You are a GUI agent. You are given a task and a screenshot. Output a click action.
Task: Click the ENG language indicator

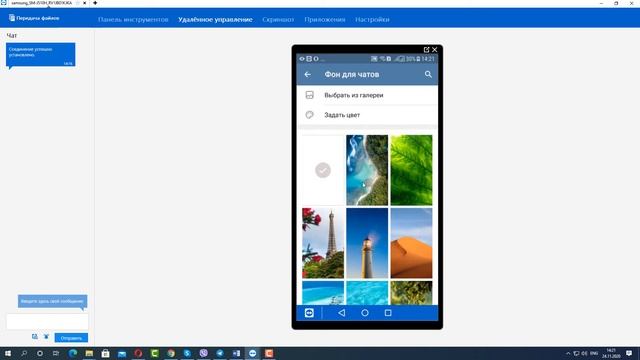(x=594, y=353)
